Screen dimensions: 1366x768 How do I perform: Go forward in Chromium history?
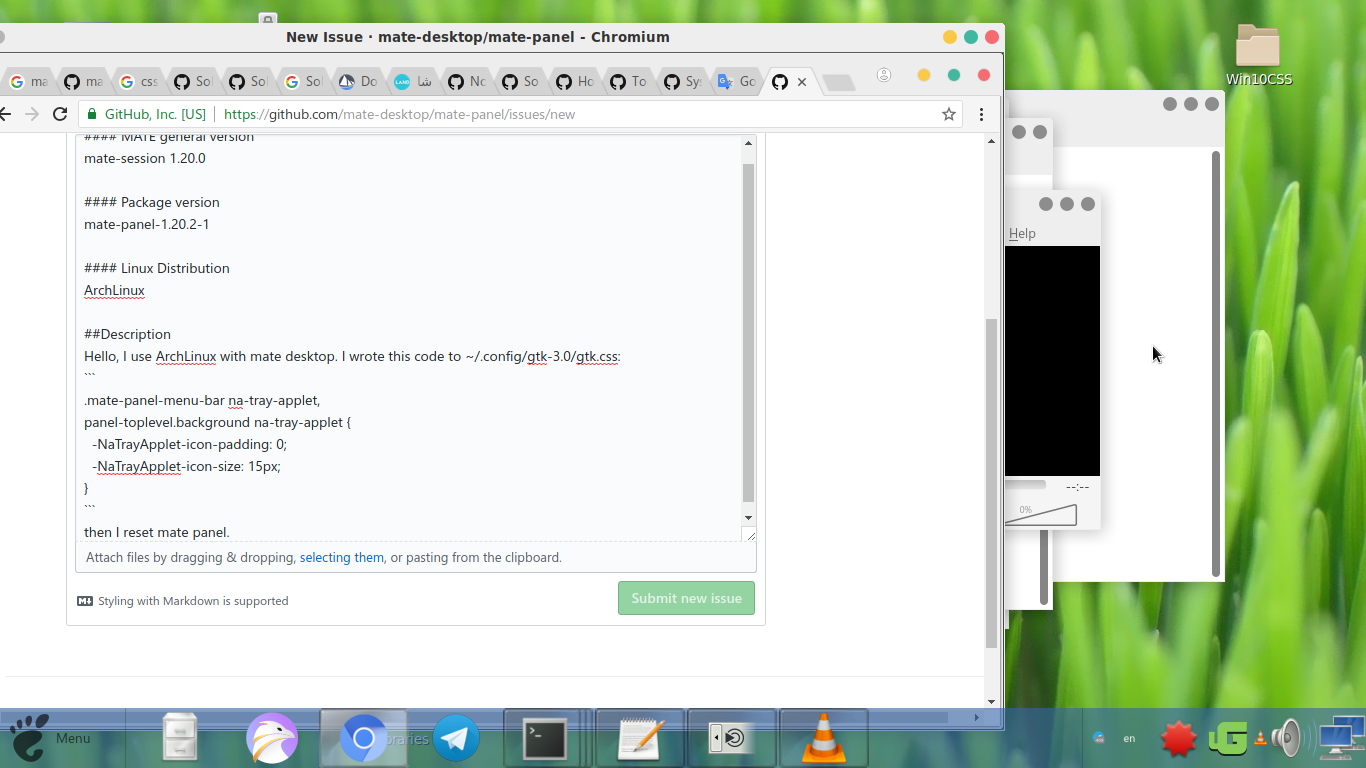tap(32, 114)
